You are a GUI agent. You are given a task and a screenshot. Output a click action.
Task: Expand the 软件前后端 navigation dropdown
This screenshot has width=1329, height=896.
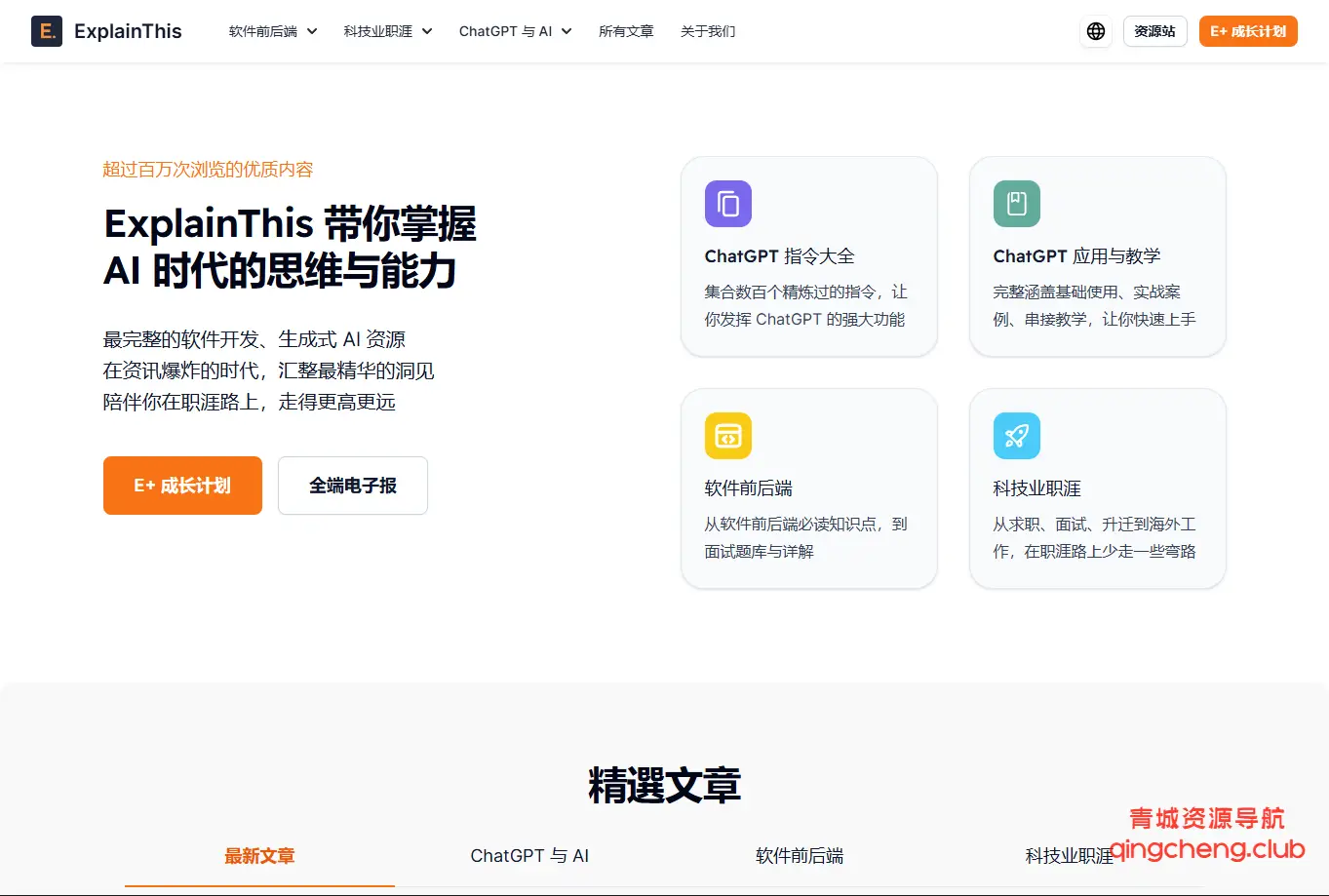[273, 31]
